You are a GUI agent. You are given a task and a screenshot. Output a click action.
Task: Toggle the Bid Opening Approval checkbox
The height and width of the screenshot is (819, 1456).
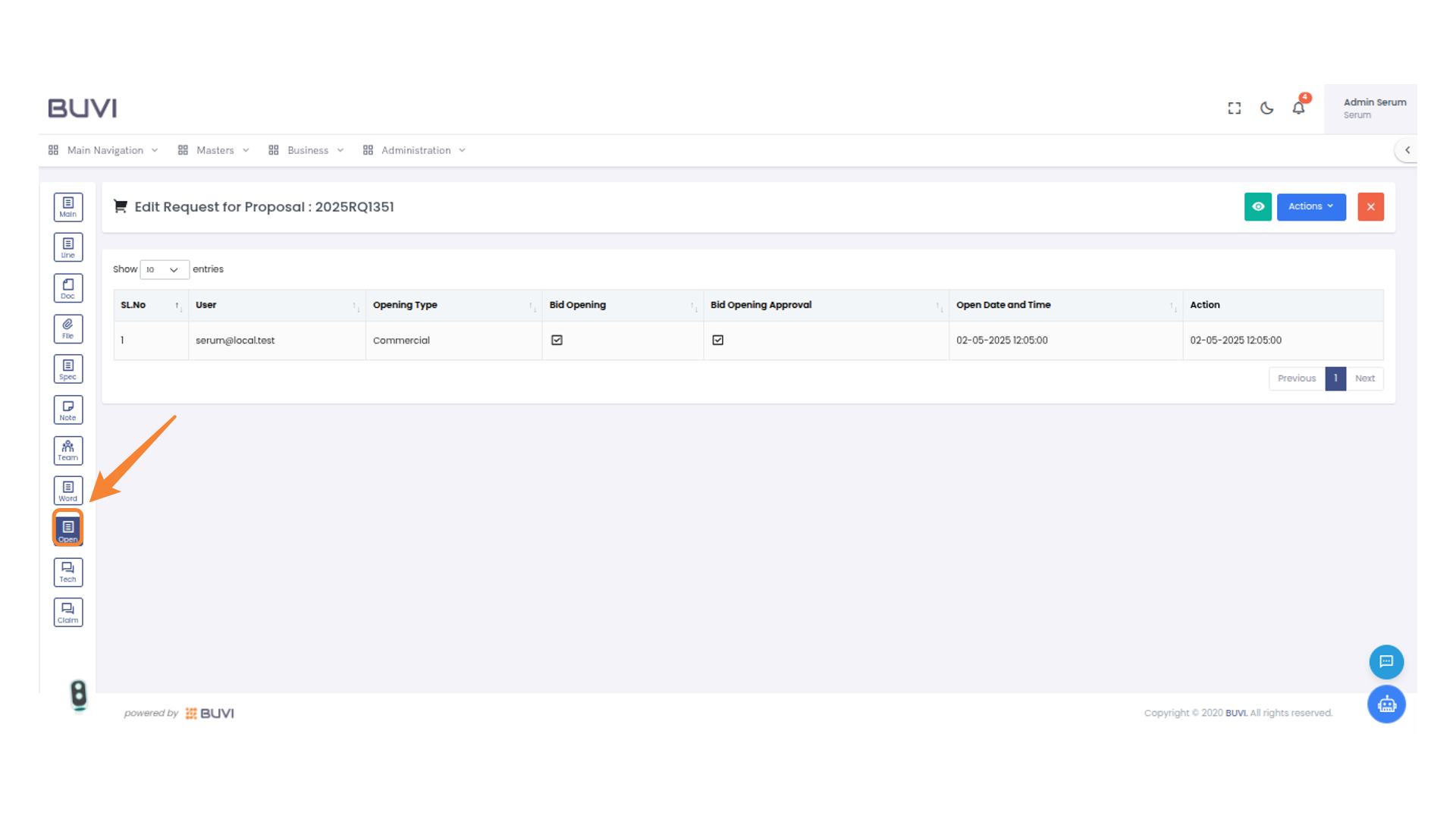pyautogui.click(x=717, y=340)
